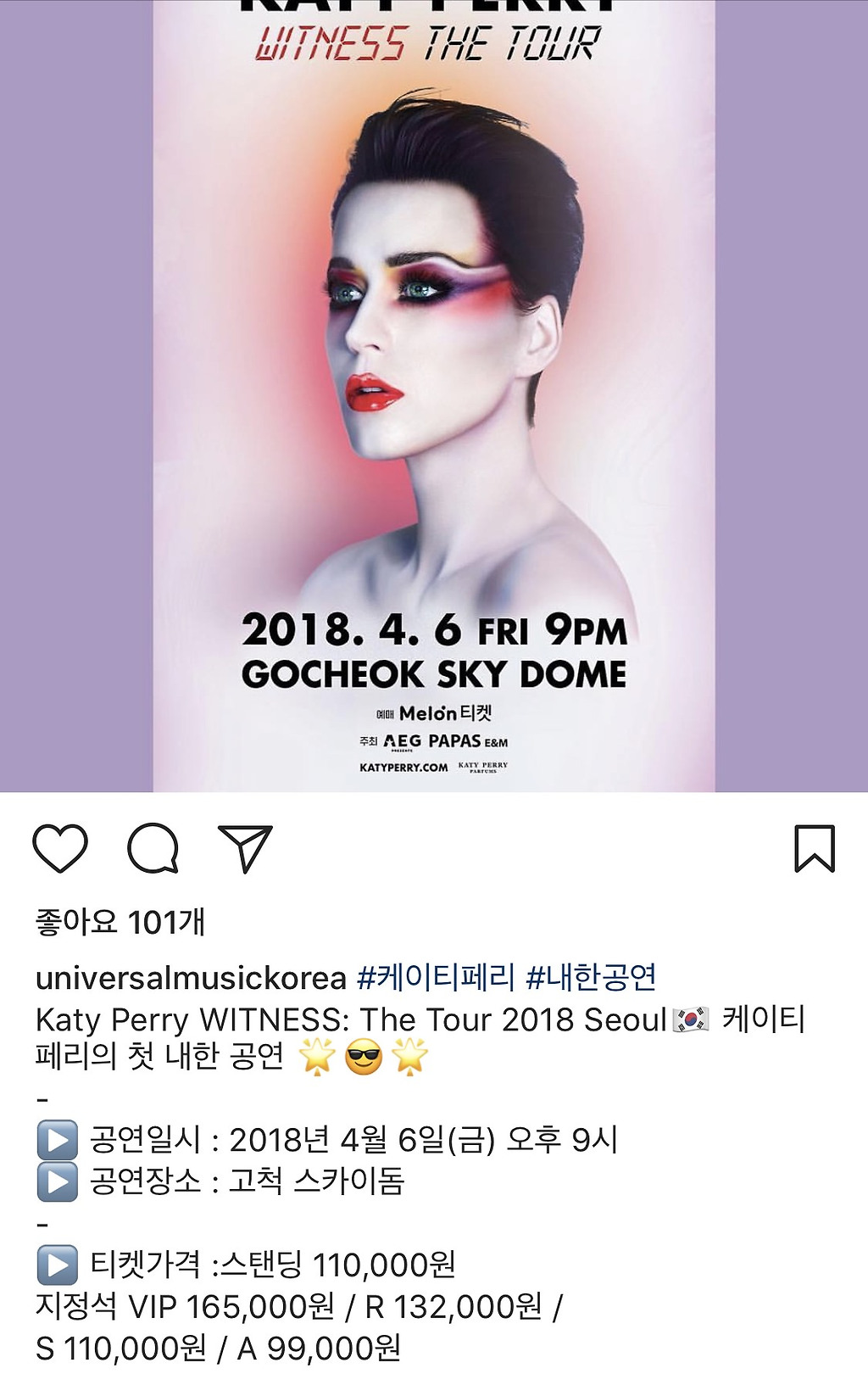
Task: Tap the GOCHEOK SKY DOME venue text
Action: (434, 674)
